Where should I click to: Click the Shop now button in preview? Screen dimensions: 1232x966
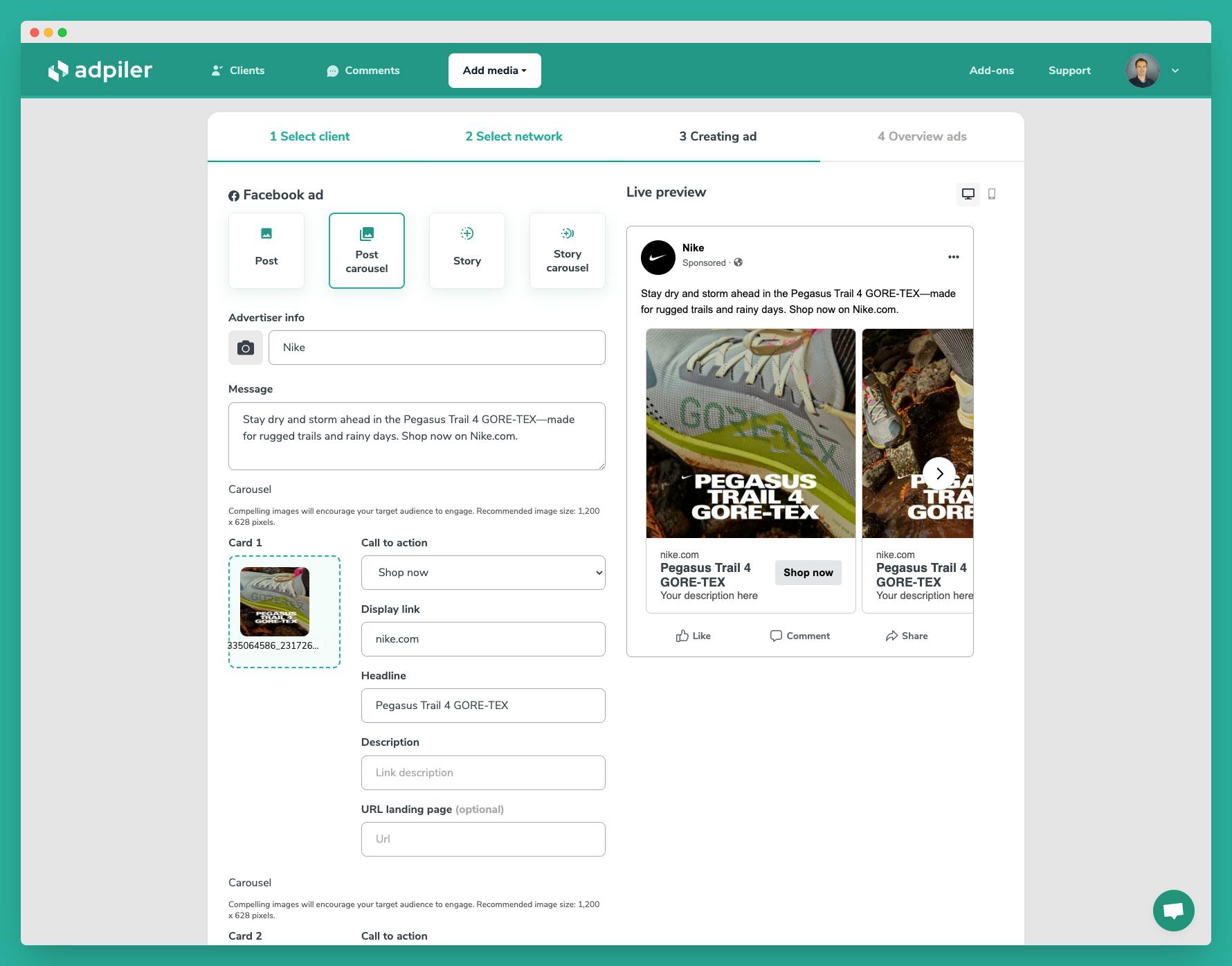coord(808,573)
